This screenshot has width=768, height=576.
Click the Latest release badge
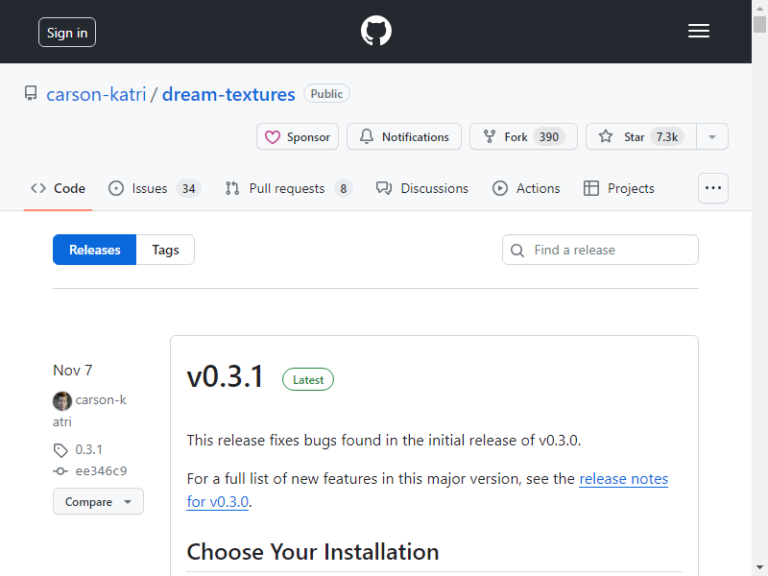click(x=308, y=380)
